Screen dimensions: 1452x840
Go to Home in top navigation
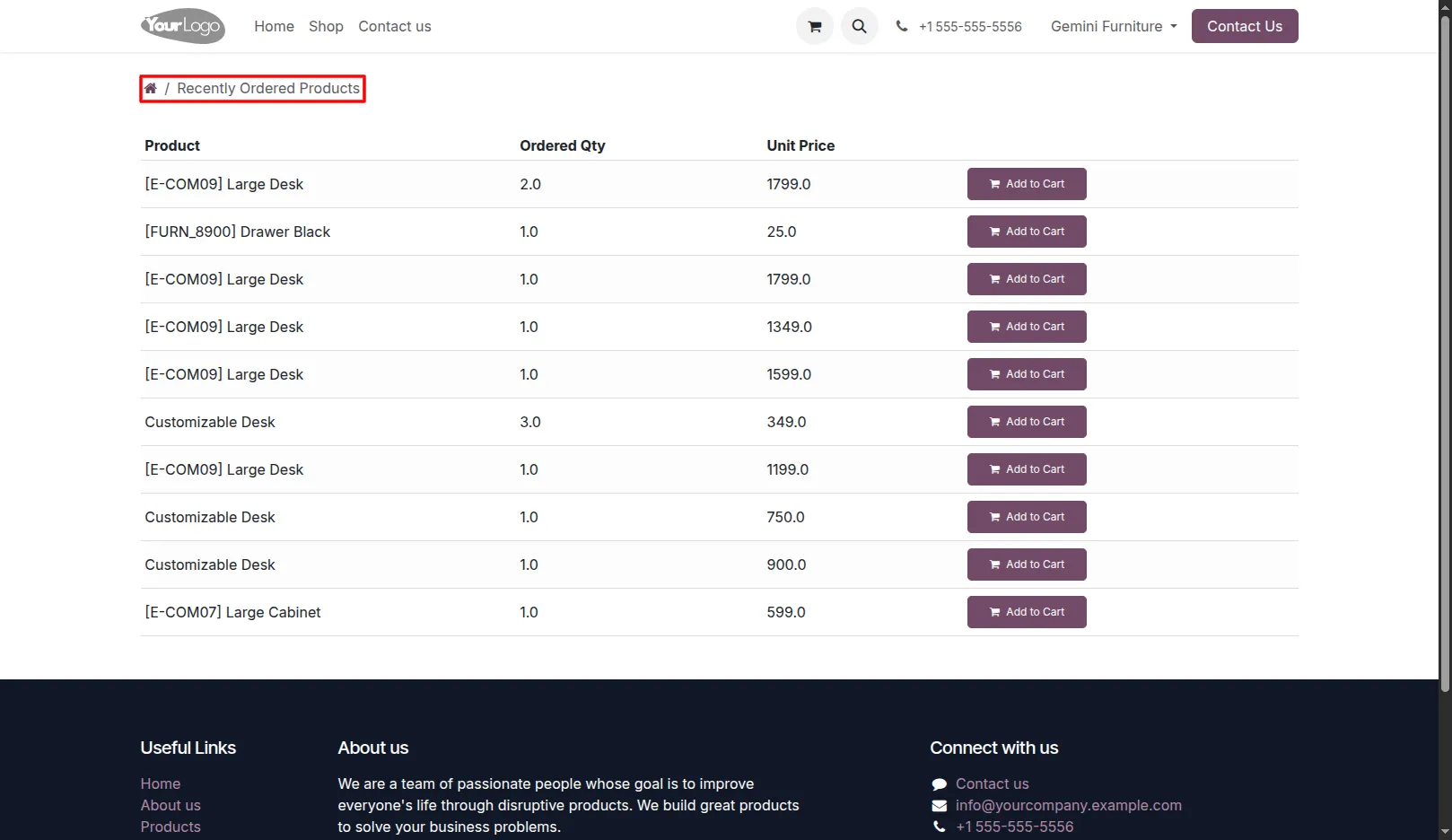274,26
